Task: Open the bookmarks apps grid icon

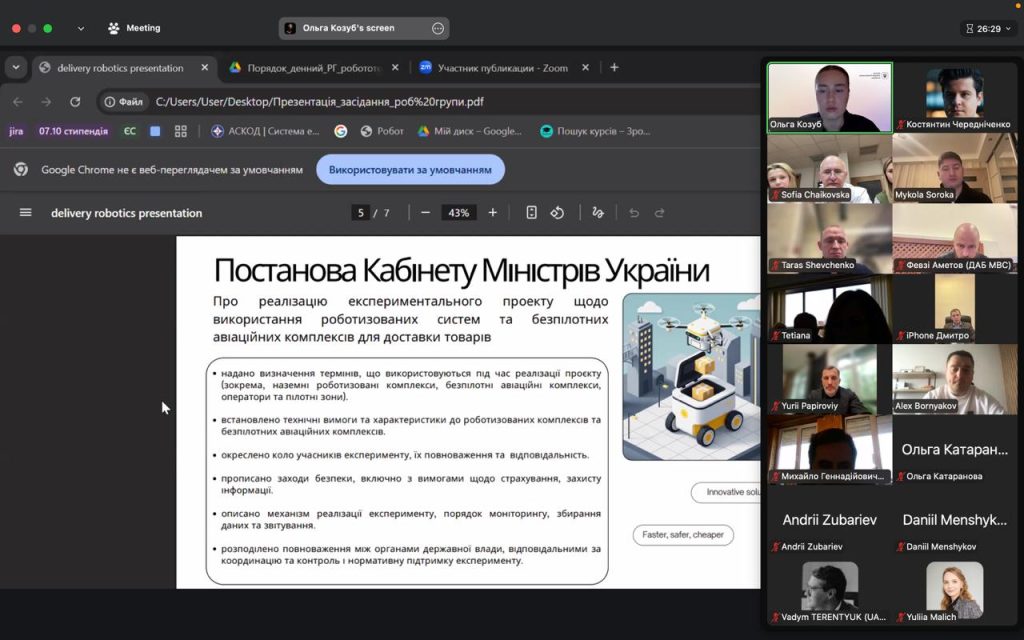Action: pyautogui.click(x=181, y=131)
